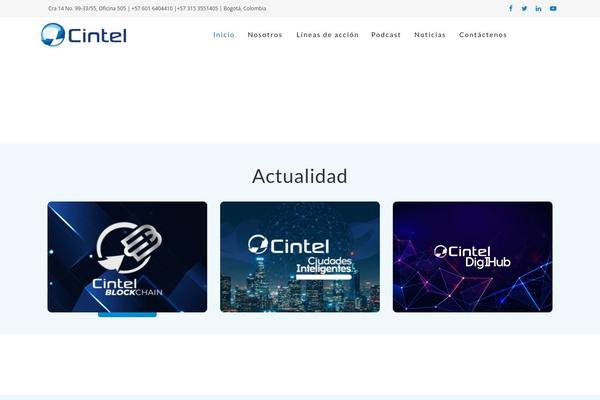This screenshot has height=400, width=600.
Task: Open the Noticias menu item
Action: (x=430, y=35)
